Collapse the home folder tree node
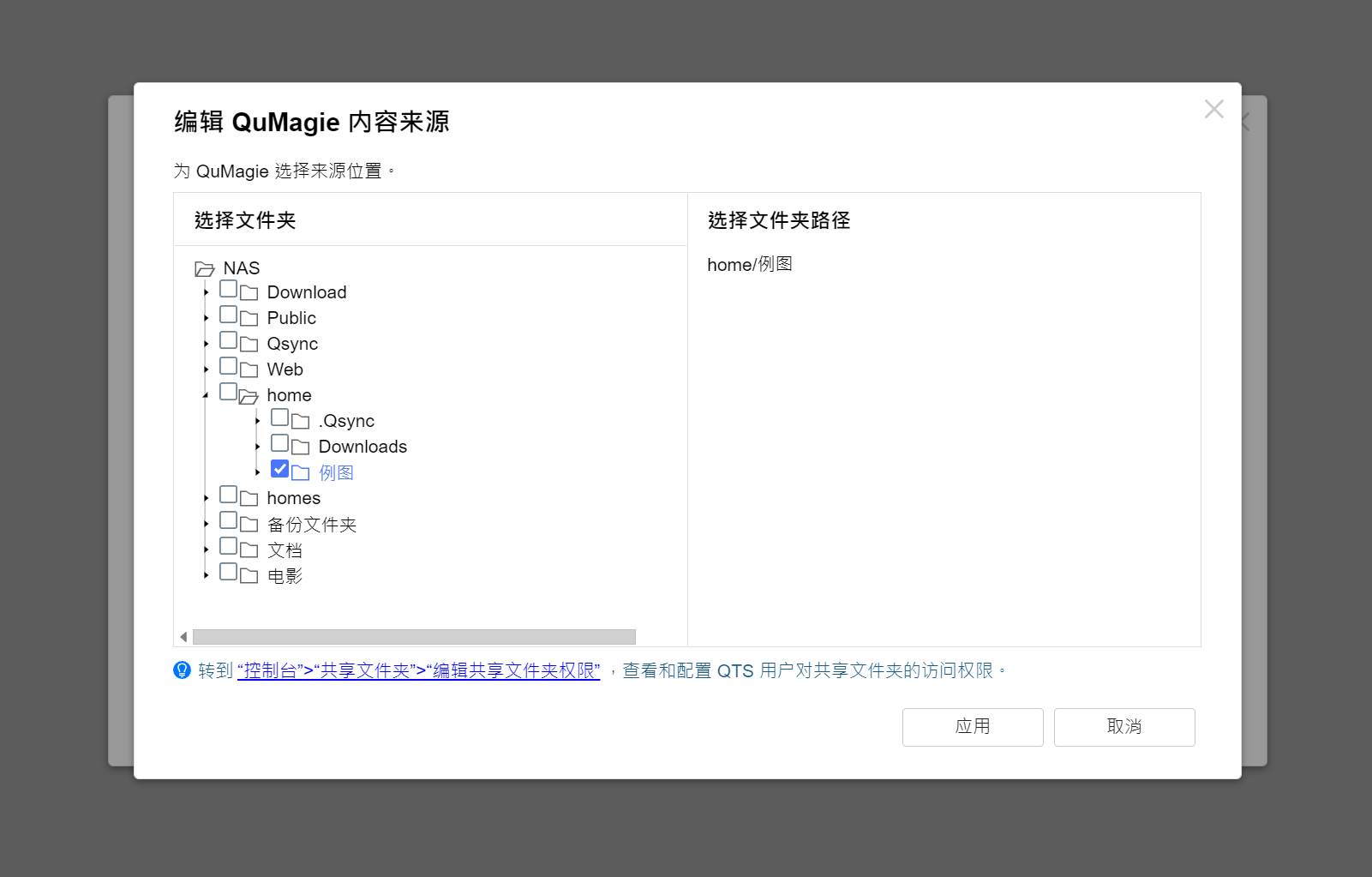The height and width of the screenshot is (877, 1372). tap(206, 395)
